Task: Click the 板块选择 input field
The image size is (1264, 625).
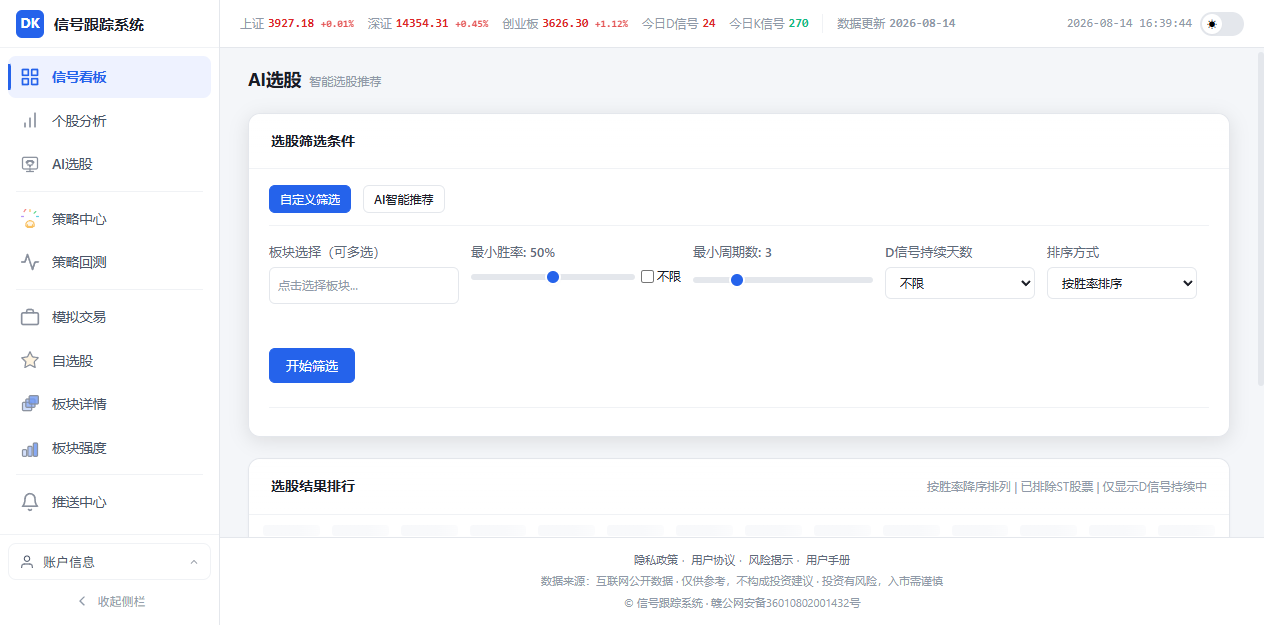Action: pos(364,285)
